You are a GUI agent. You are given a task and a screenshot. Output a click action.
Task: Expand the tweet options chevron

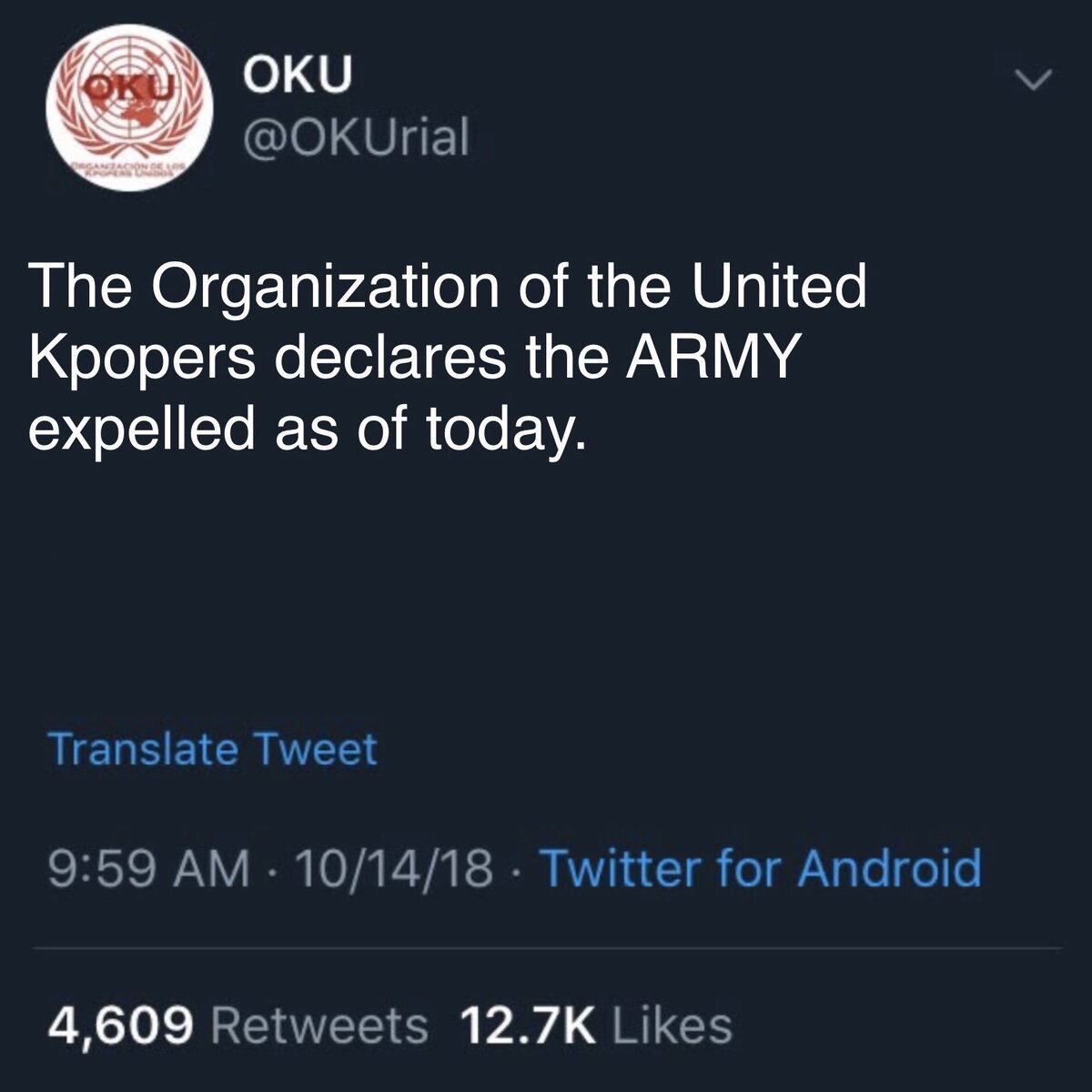coord(1034,81)
